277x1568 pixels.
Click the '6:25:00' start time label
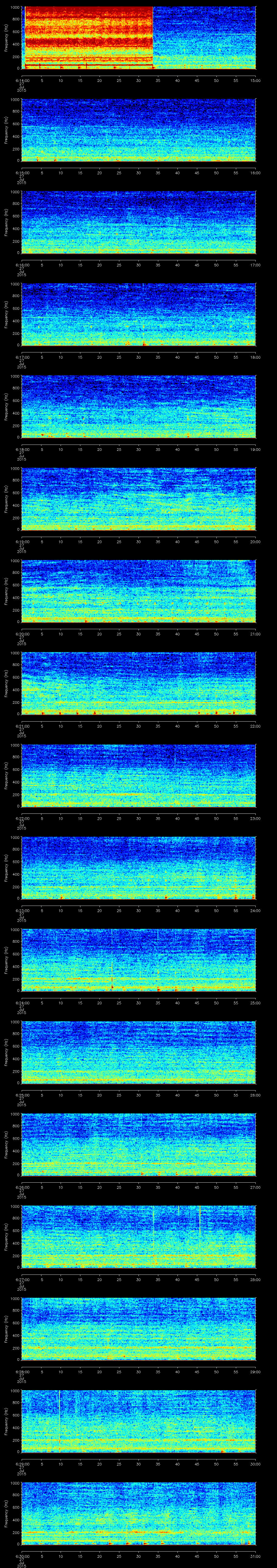pyautogui.click(x=22, y=1095)
